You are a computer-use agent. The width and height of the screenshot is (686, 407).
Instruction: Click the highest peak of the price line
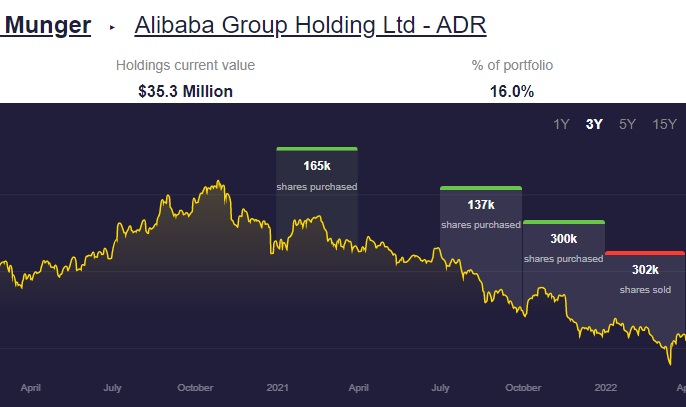219,182
